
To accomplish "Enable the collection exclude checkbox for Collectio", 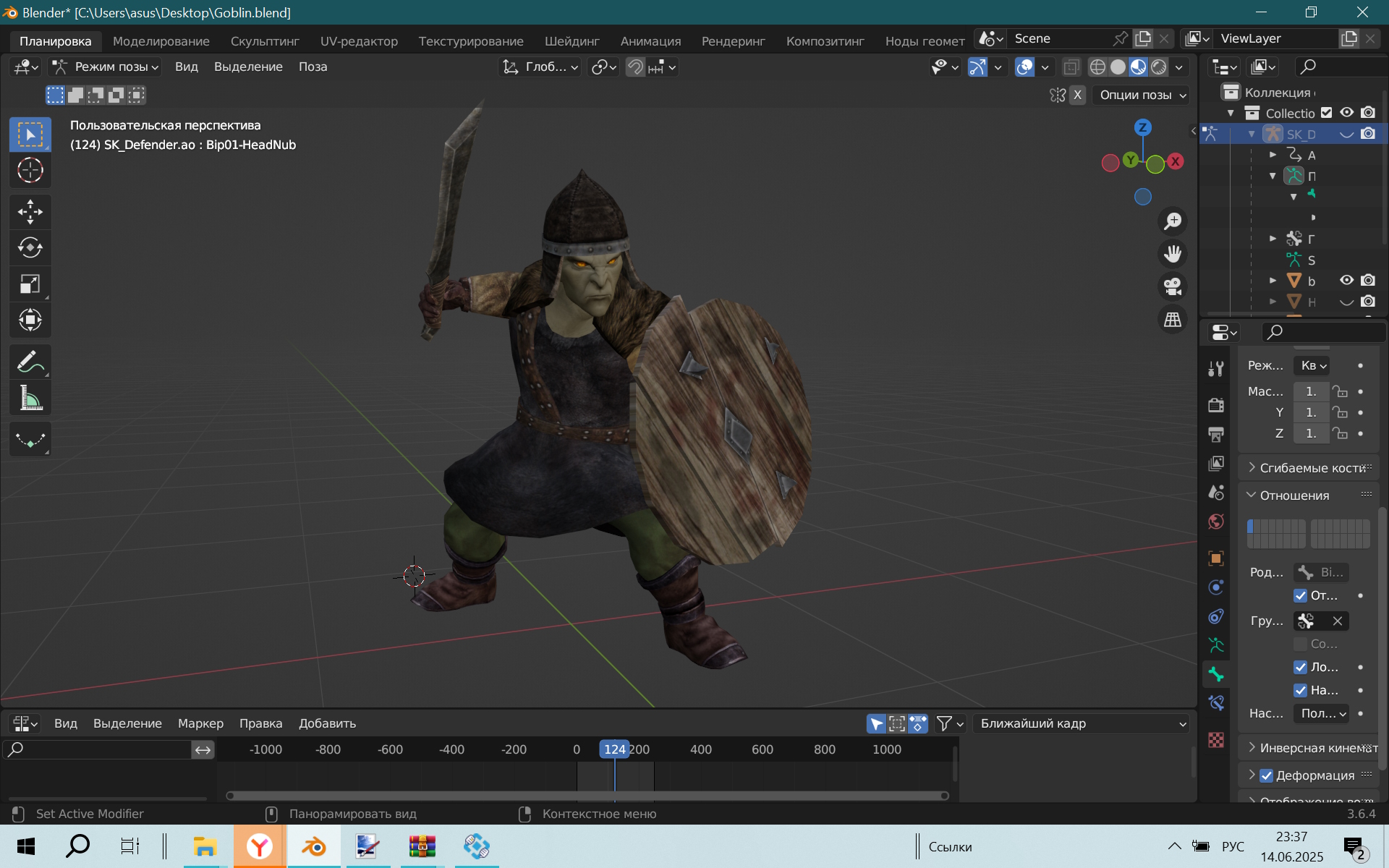I will point(1326,113).
